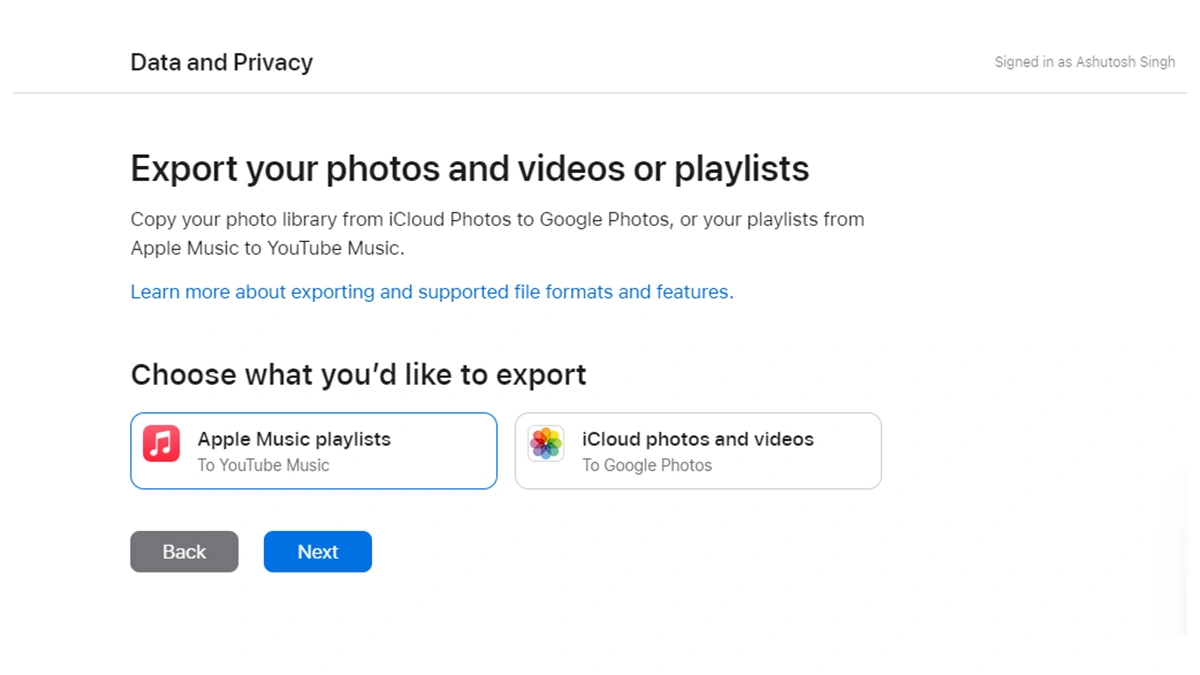Continue with the Next button
The height and width of the screenshot is (675, 1200).
[318, 552]
